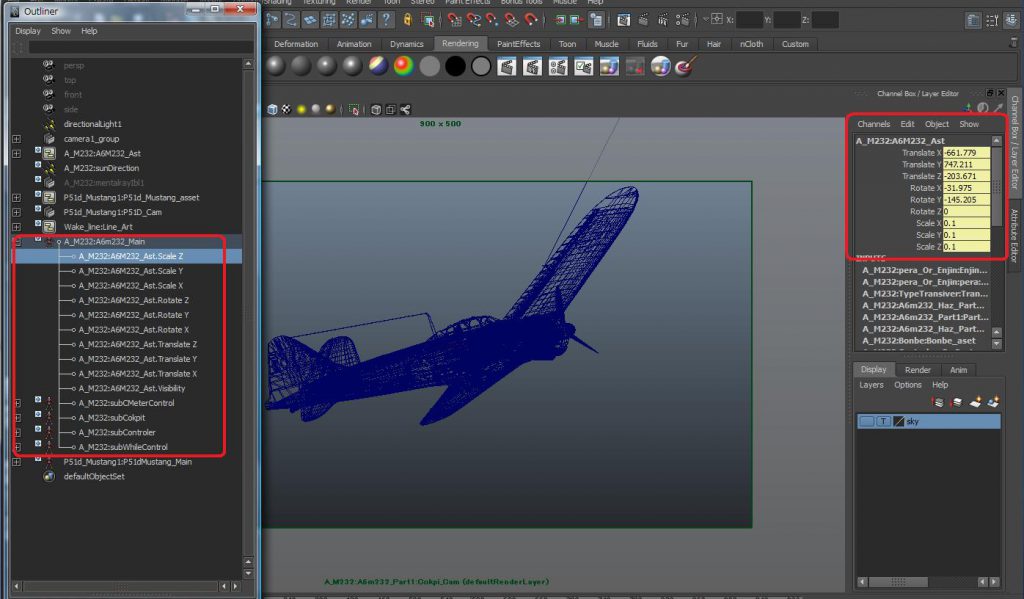Expand P51d_Mustang1:P51D_Cam node
The image size is (1024, 599).
click(x=17, y=212)
